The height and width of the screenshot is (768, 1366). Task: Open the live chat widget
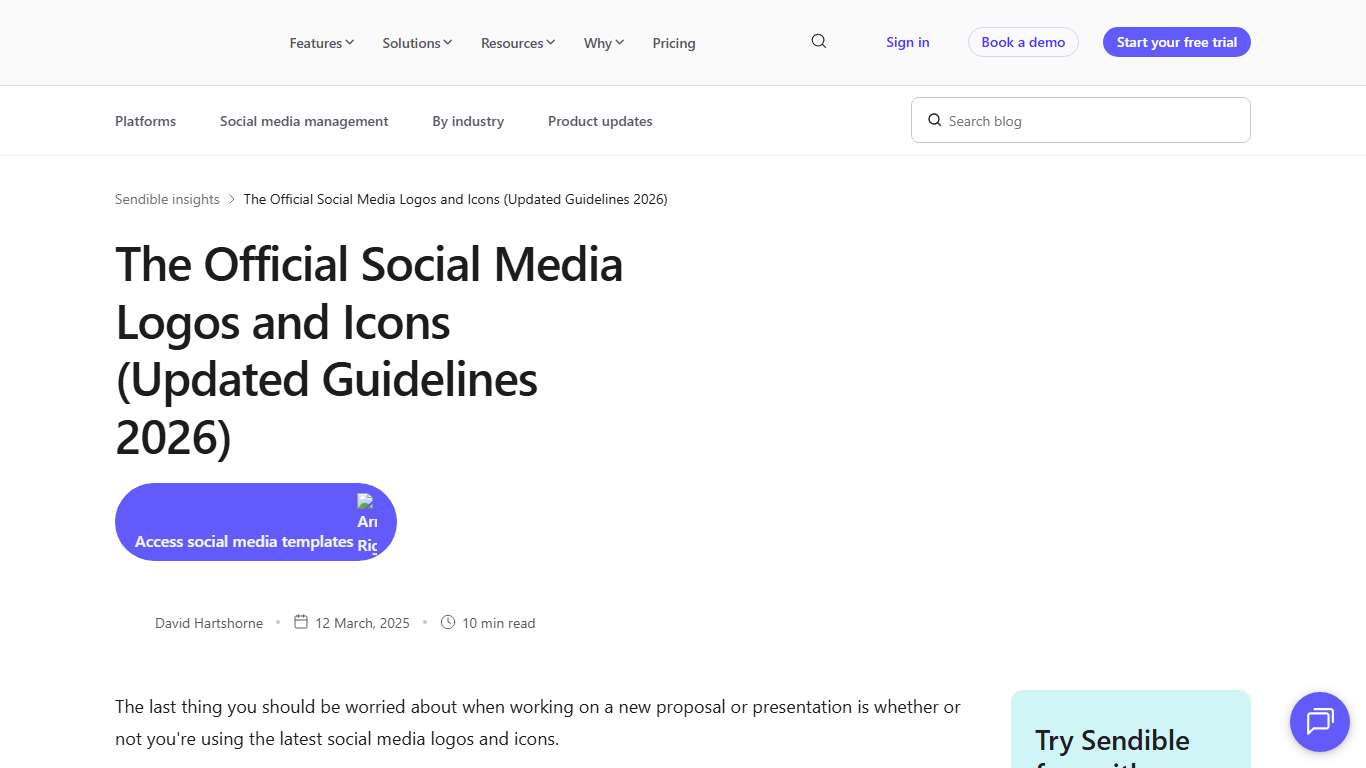coord(1319,722)
